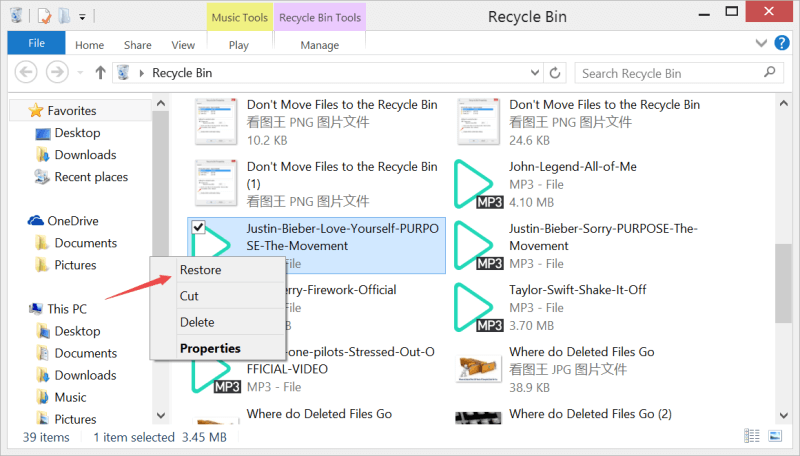
Task: Select the Where do Deleted Files Go (2) file
Action: click(x=590, y=414)
